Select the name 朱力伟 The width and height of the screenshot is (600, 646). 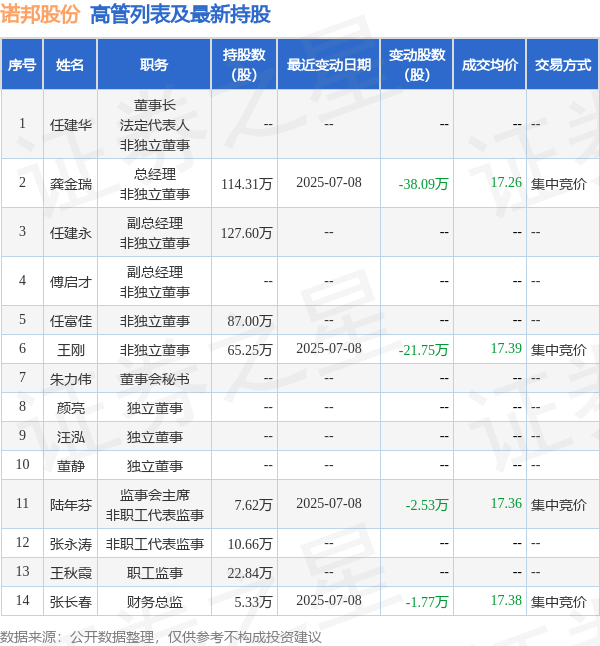click(70, 379)
